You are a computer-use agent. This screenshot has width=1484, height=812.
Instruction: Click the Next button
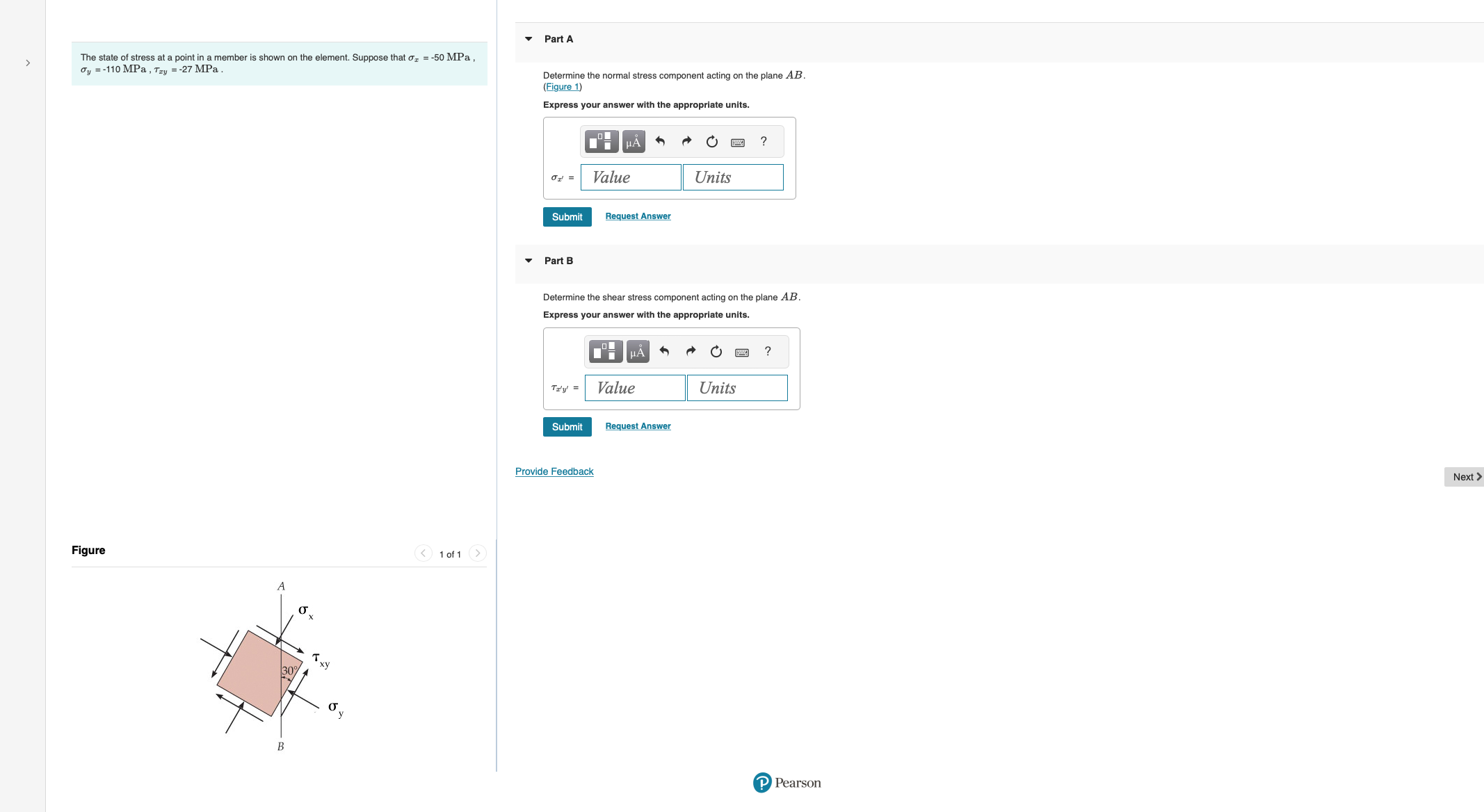1463,476
